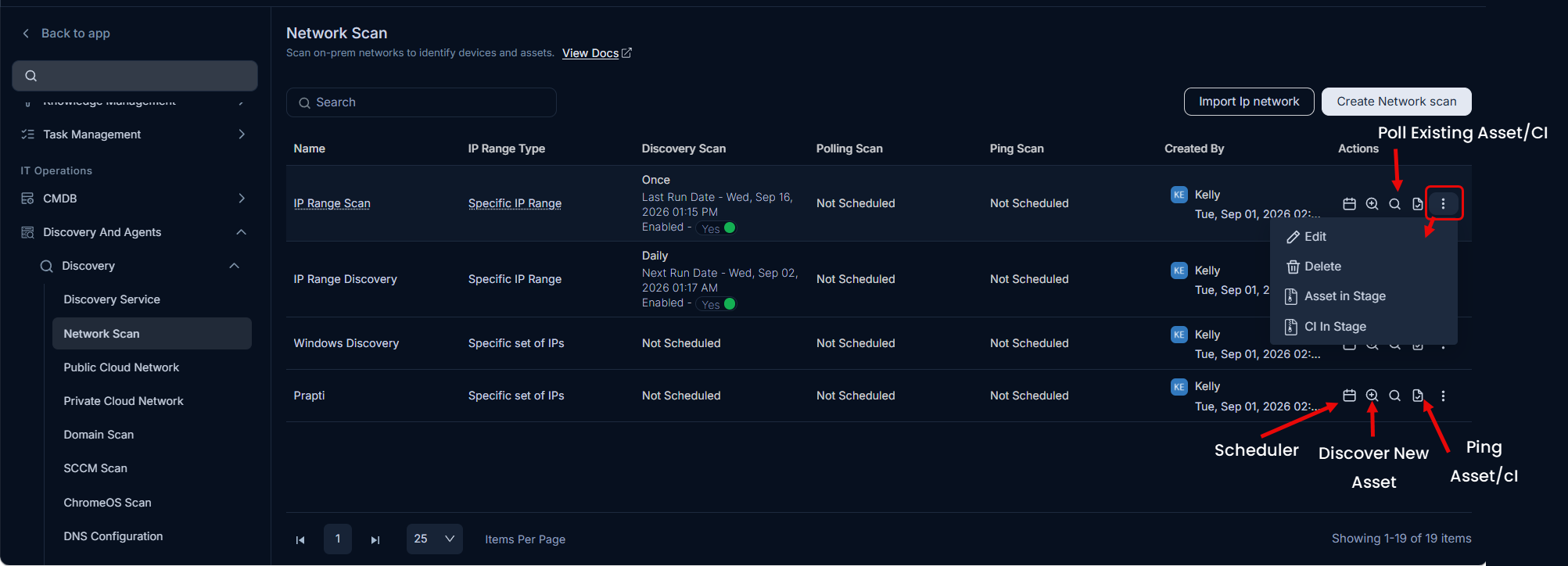Click Import Ip network button

[1249, 102]
